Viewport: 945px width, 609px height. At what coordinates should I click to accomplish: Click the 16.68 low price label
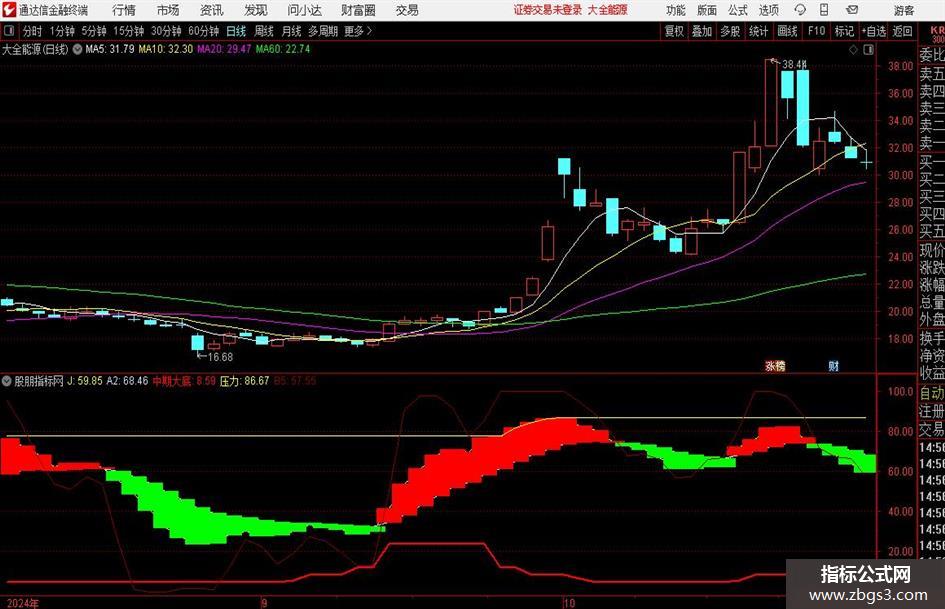point(220,357)
